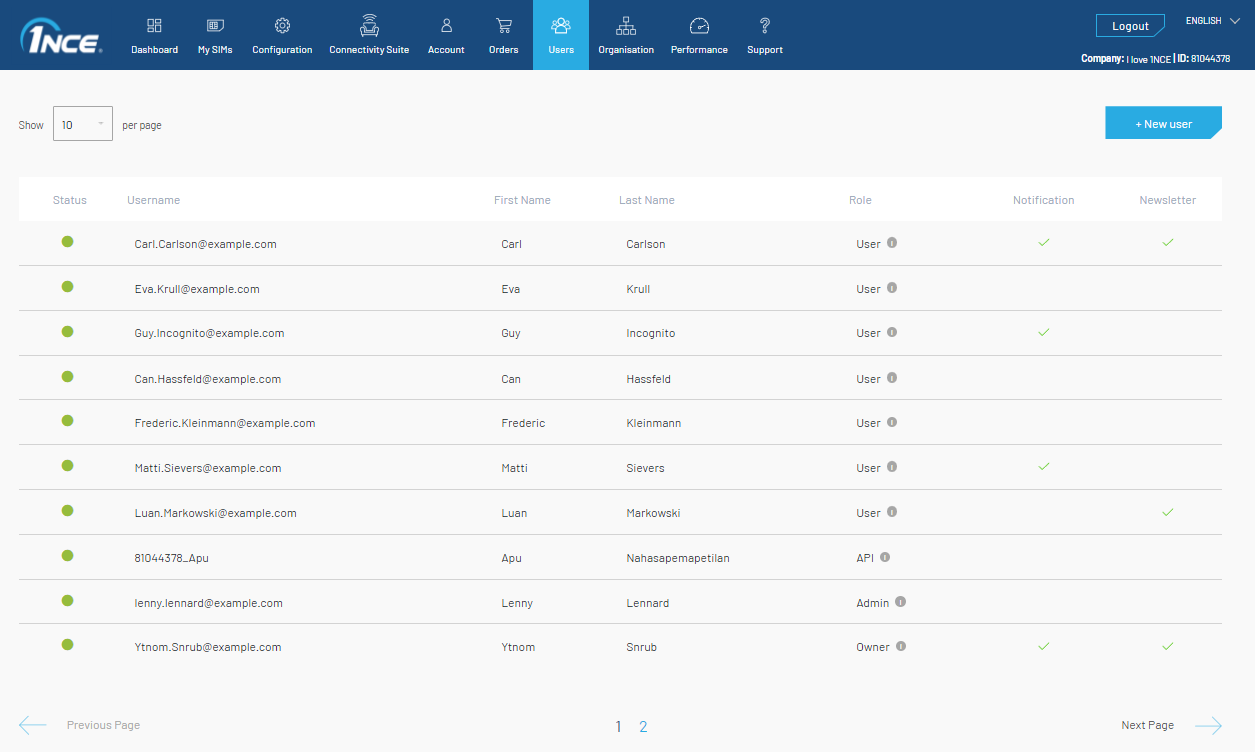Click info icon beside Owner role
This screenshot has width=1255, height=752.
tap(901, 646)
